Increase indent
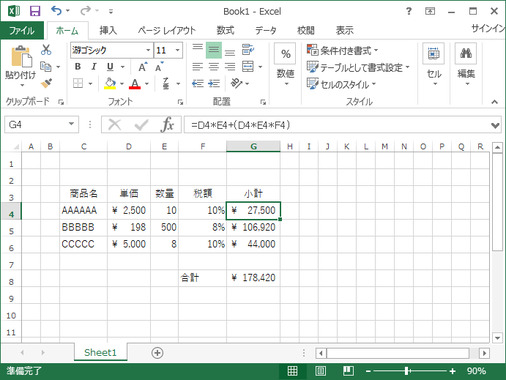Screen dimensions: 506x380 (214, 83)
